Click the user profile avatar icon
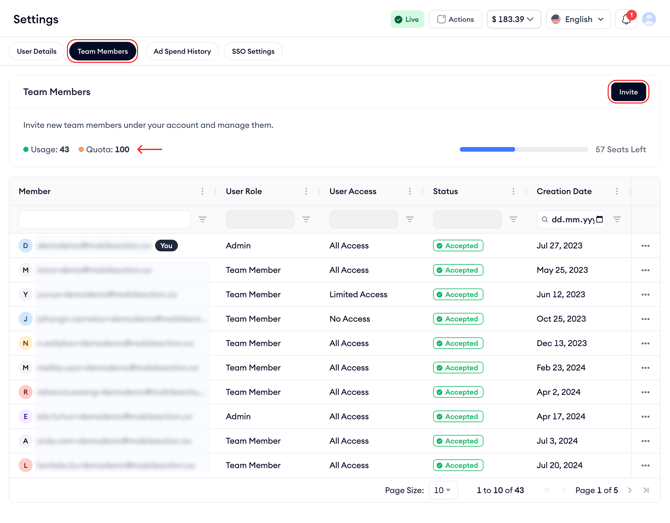This screenshot has height=523, width=670. 650,19
